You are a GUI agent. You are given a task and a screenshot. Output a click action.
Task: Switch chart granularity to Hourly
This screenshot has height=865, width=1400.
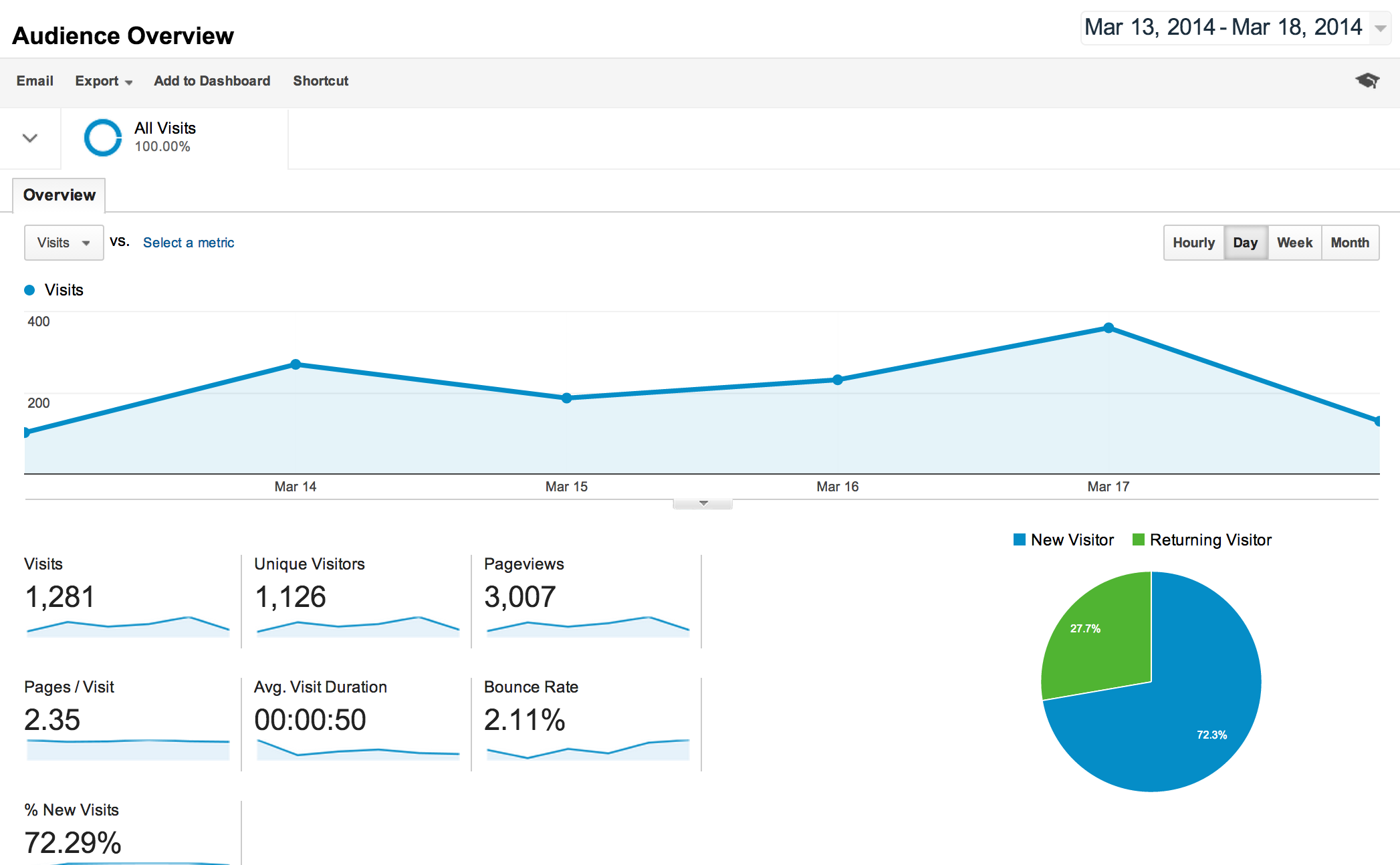1193,243
